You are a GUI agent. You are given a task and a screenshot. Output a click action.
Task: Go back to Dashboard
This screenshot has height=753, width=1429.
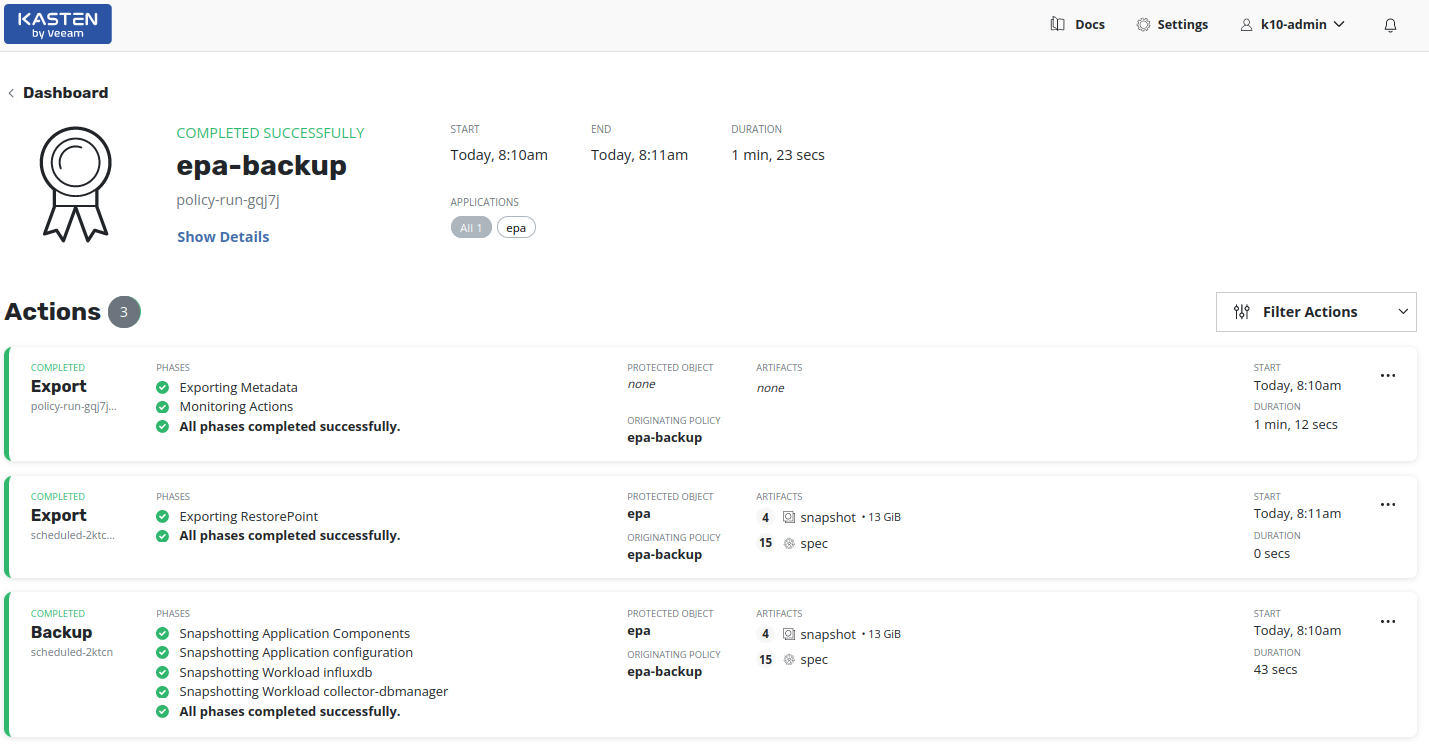coord(58,93)
